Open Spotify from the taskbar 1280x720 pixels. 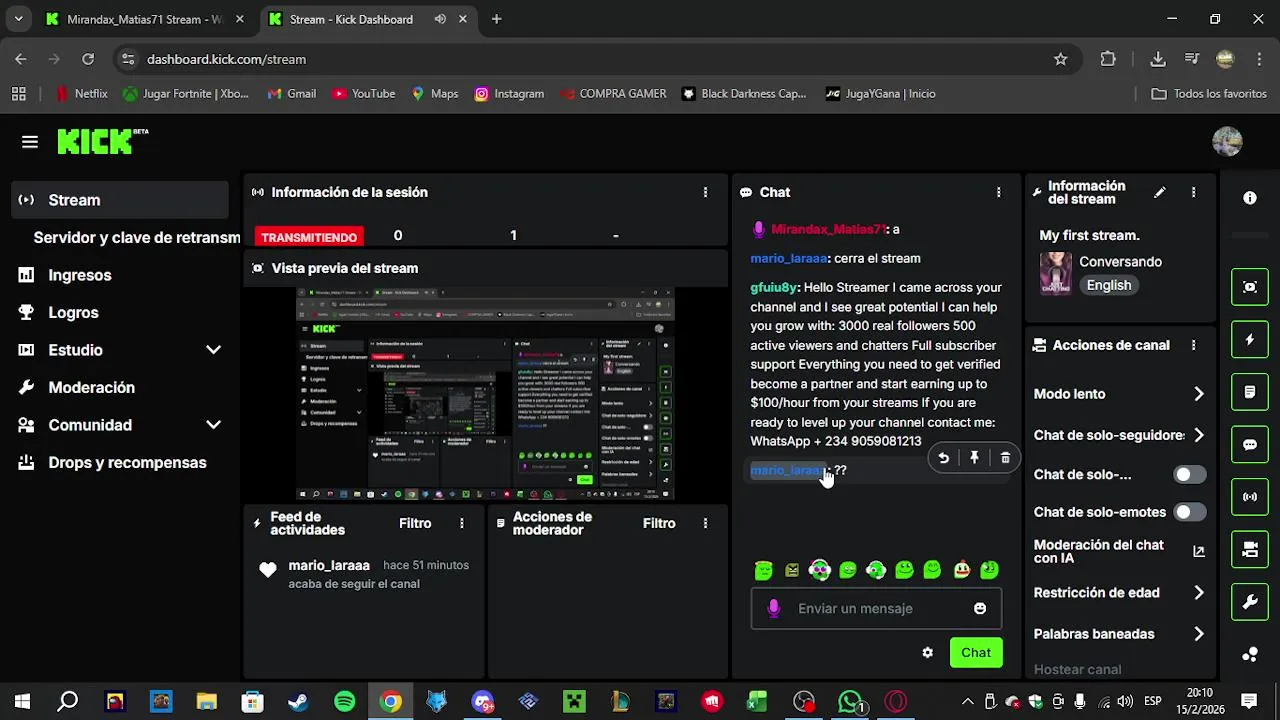[344, 702]
